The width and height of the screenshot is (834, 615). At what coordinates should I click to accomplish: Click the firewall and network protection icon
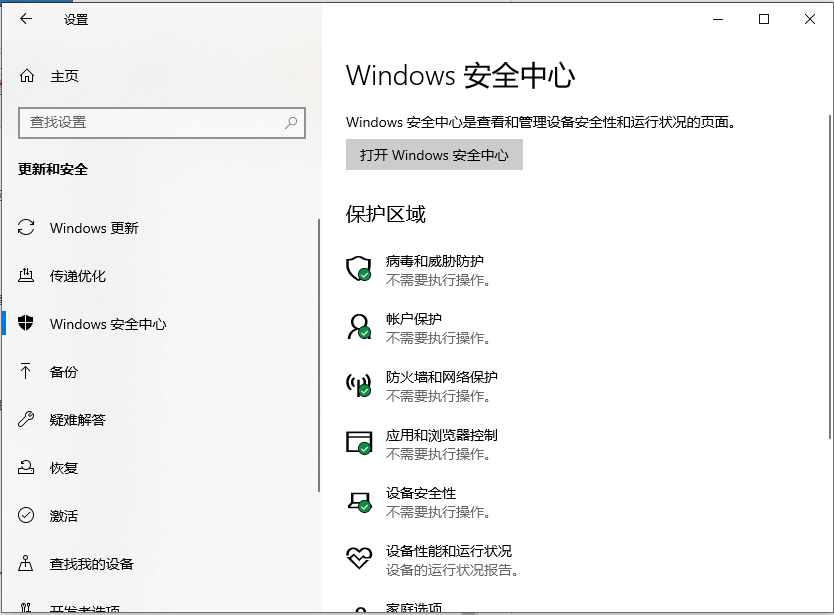pos(358,385)
